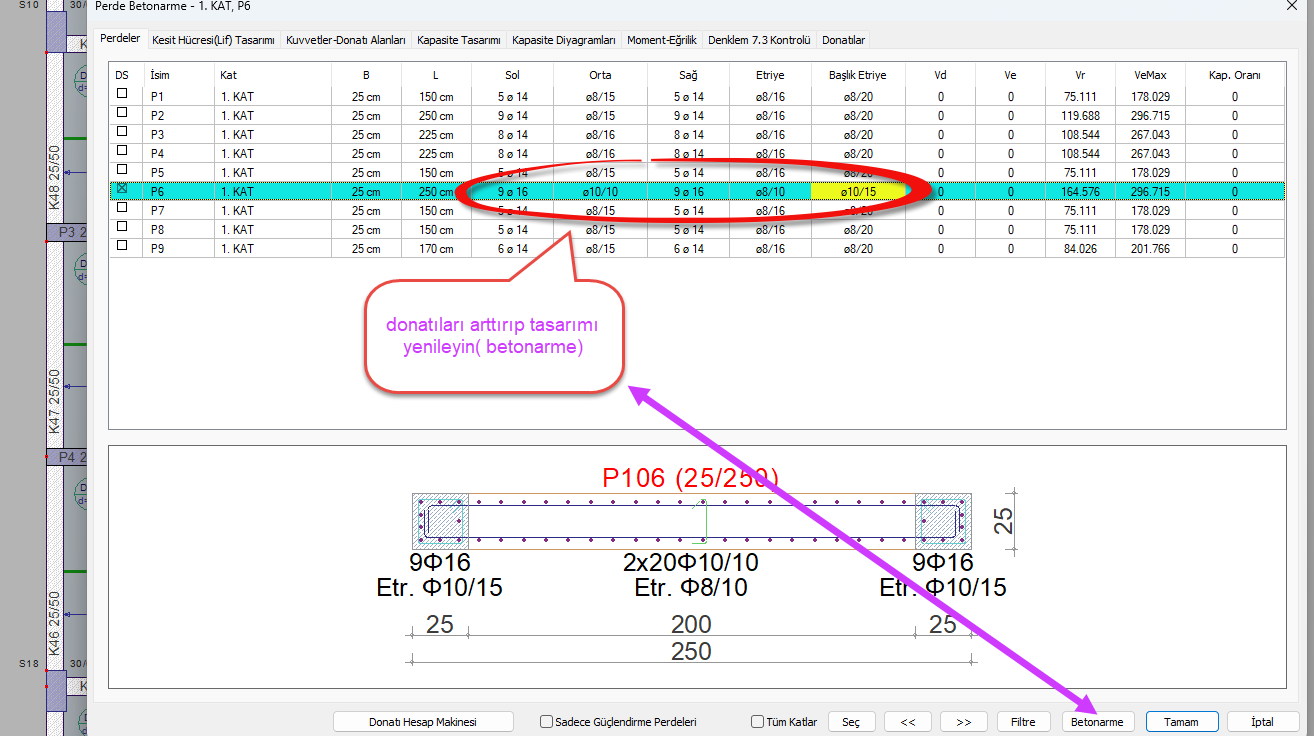1314x736 pixels.
Task: Go to next wall with >> button
Action: point(964,722)
